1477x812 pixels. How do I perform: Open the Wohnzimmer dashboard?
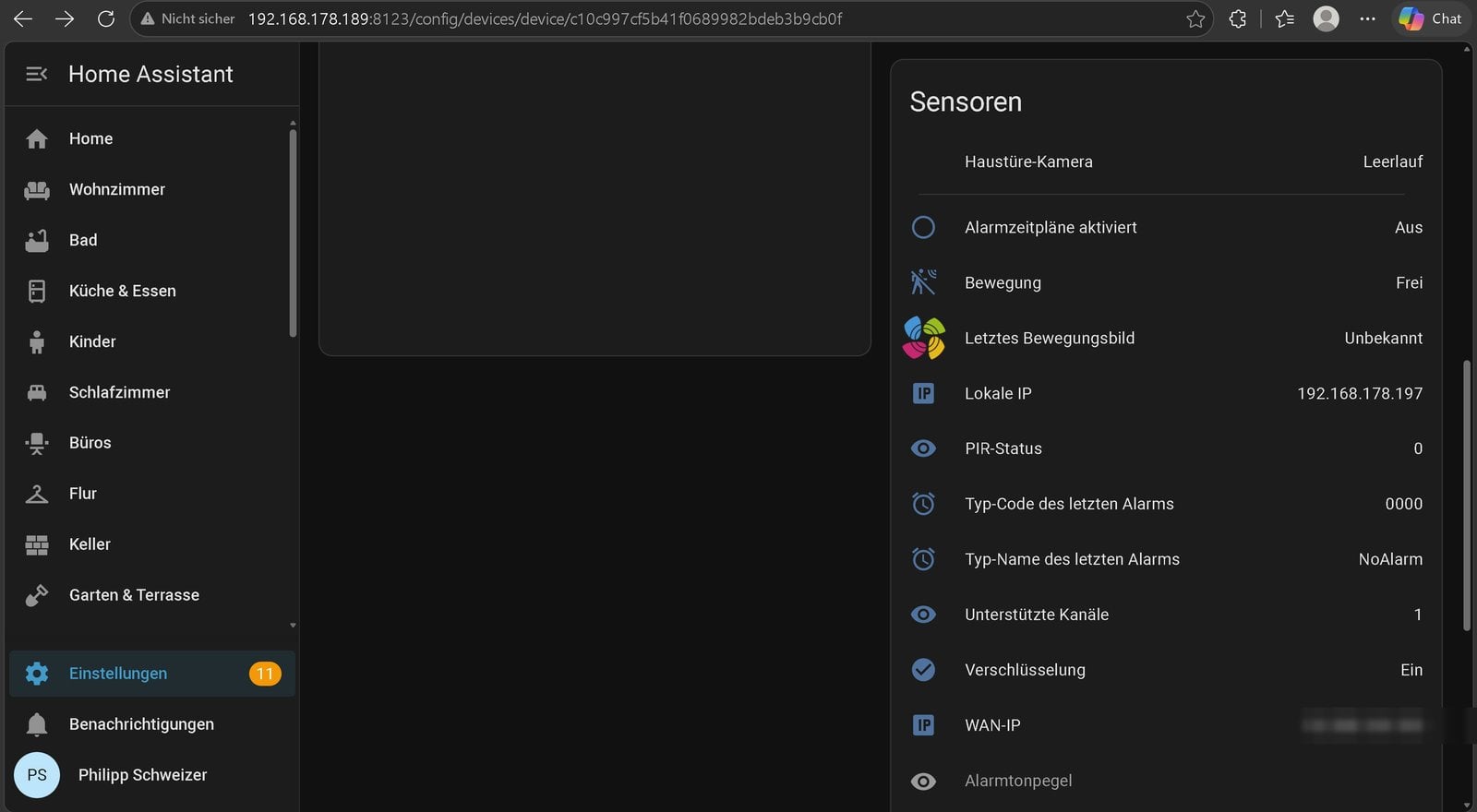150,189
